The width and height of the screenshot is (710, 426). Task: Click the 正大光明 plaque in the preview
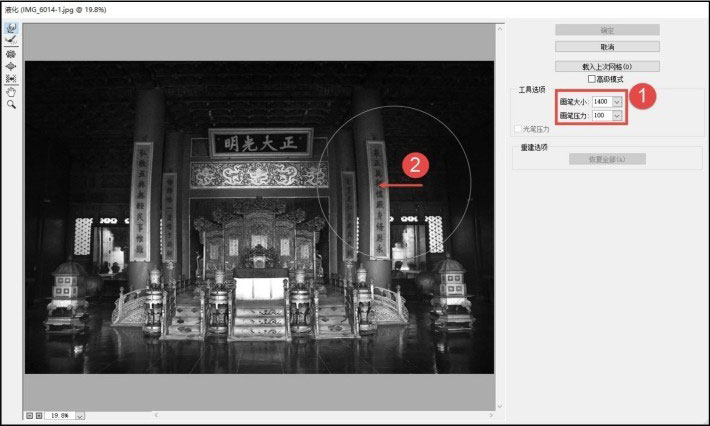click(261, 144)
